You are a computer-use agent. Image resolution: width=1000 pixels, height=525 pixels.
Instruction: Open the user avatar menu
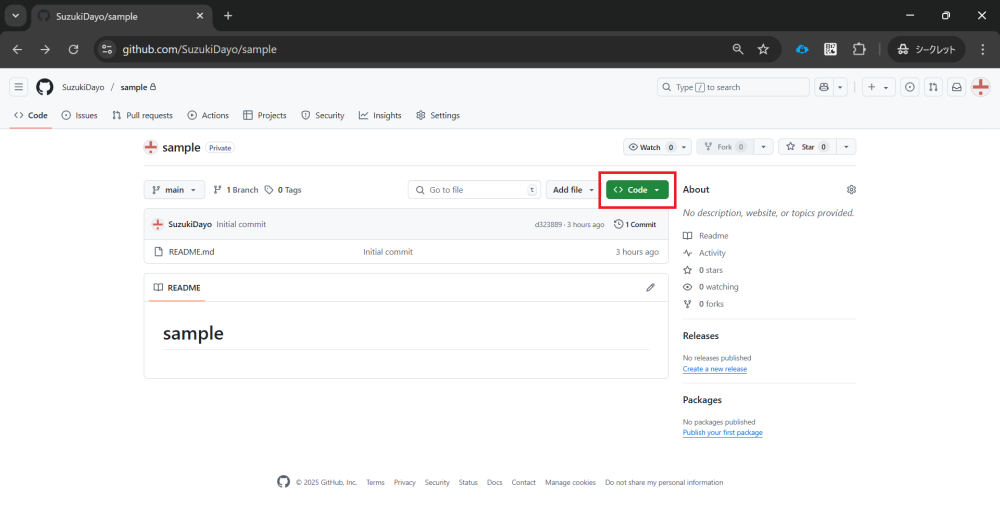tap(981, 87)
